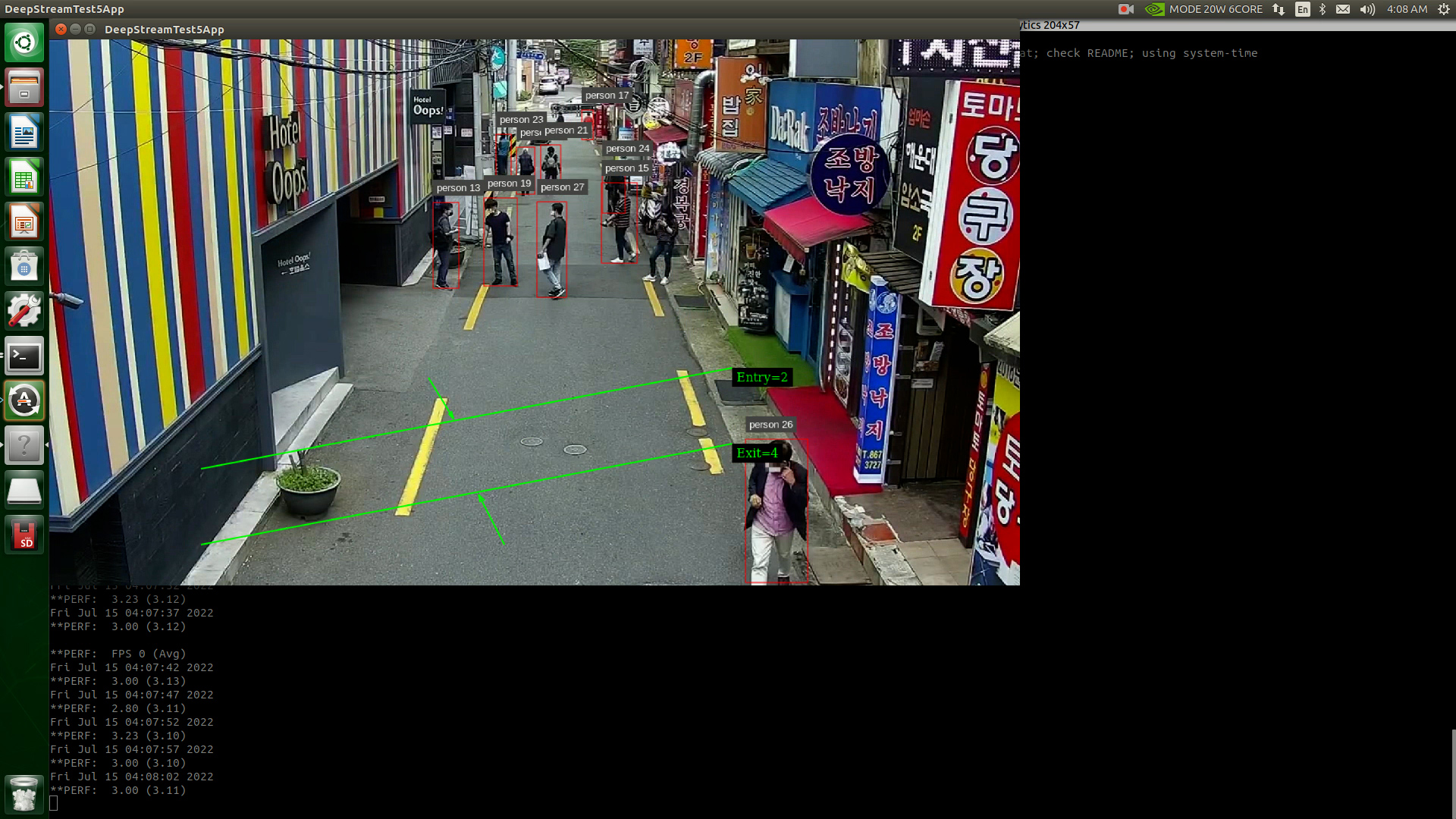The height and width of the screenshot is (819, 1456).
Task: Open the SD card drive icon
Action: coord(24,535)
